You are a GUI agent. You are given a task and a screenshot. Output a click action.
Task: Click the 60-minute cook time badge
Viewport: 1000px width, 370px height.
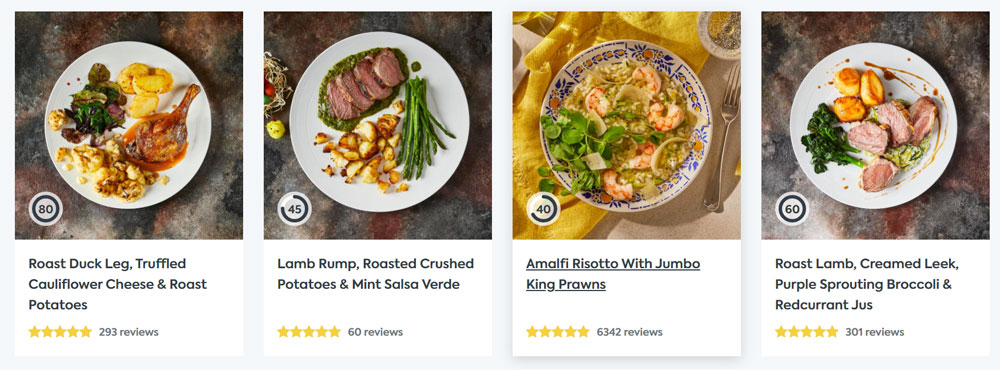[x=792, y=209]
